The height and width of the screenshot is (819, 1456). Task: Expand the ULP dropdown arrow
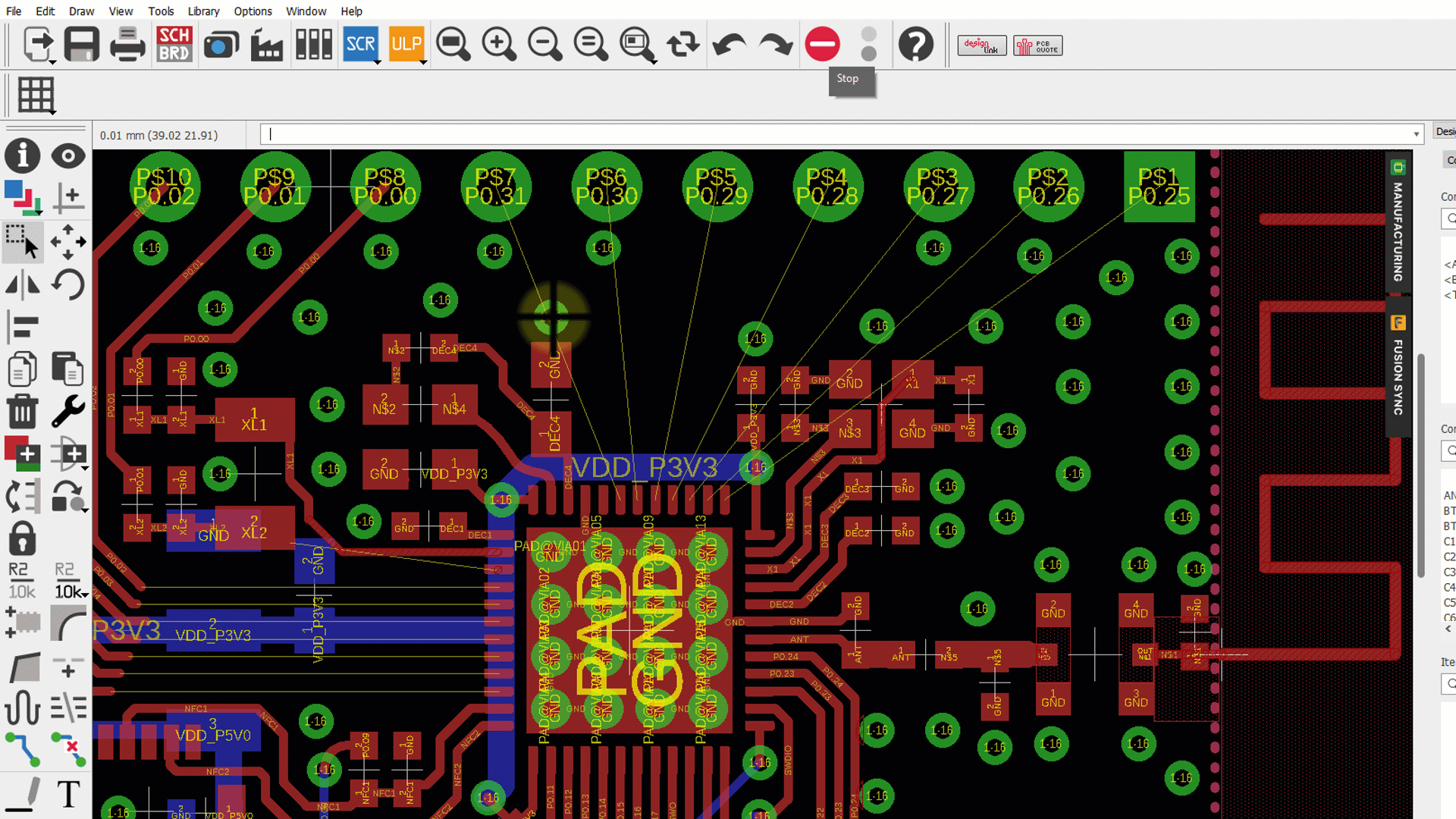coord(422,61)
